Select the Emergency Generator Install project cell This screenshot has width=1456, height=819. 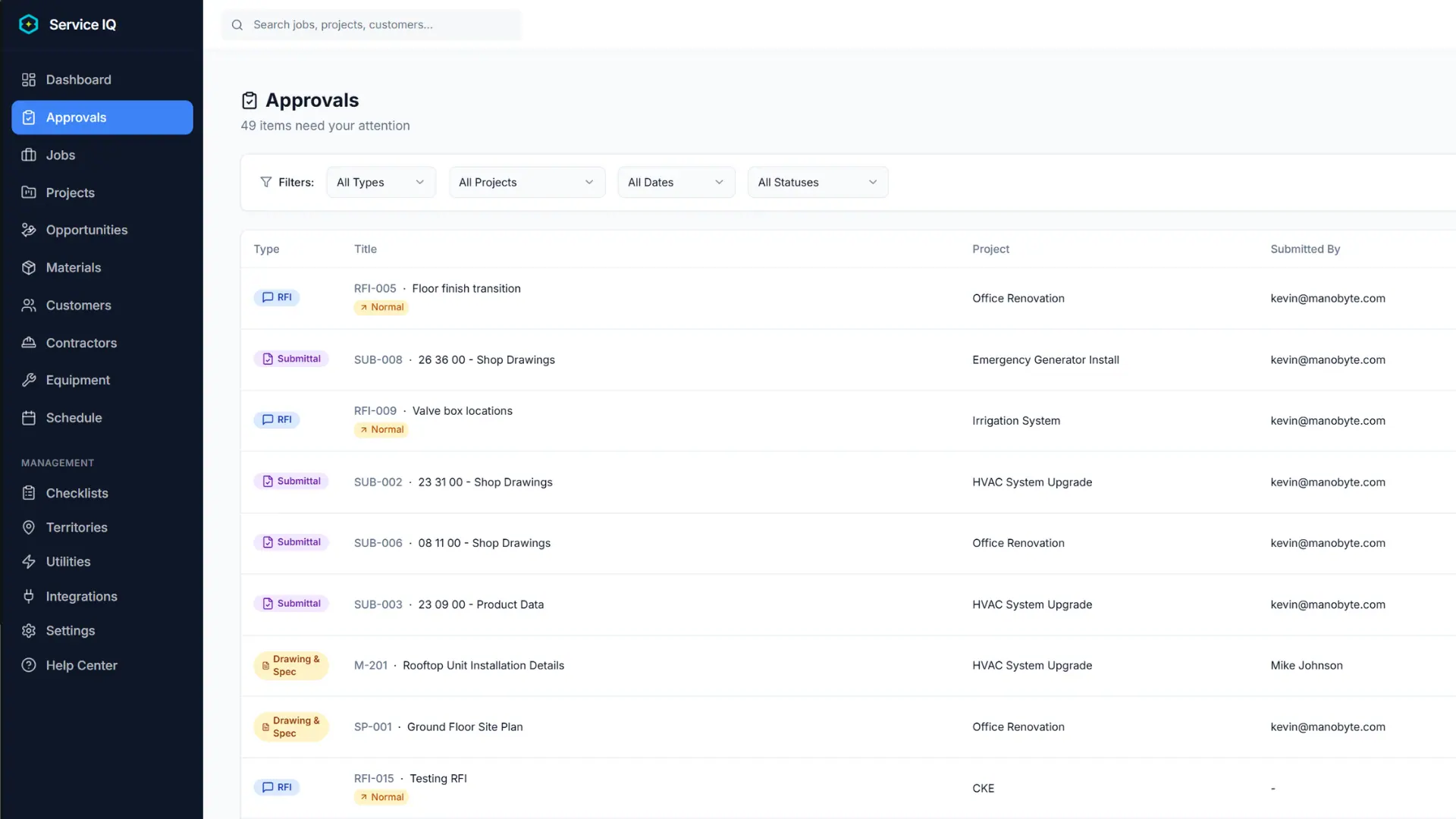tap(1046, 359)
